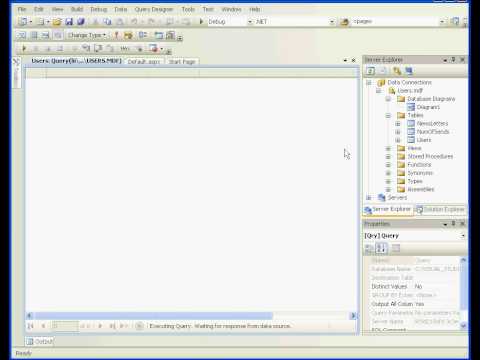Click the Add New Derived Table icon
This screenshot has width=480, height=360.
pyautogui.click(x=170, y=35)
